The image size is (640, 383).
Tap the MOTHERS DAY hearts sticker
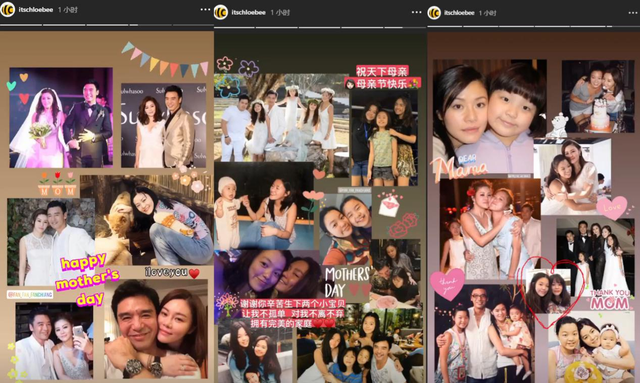(x=348, y=282)
